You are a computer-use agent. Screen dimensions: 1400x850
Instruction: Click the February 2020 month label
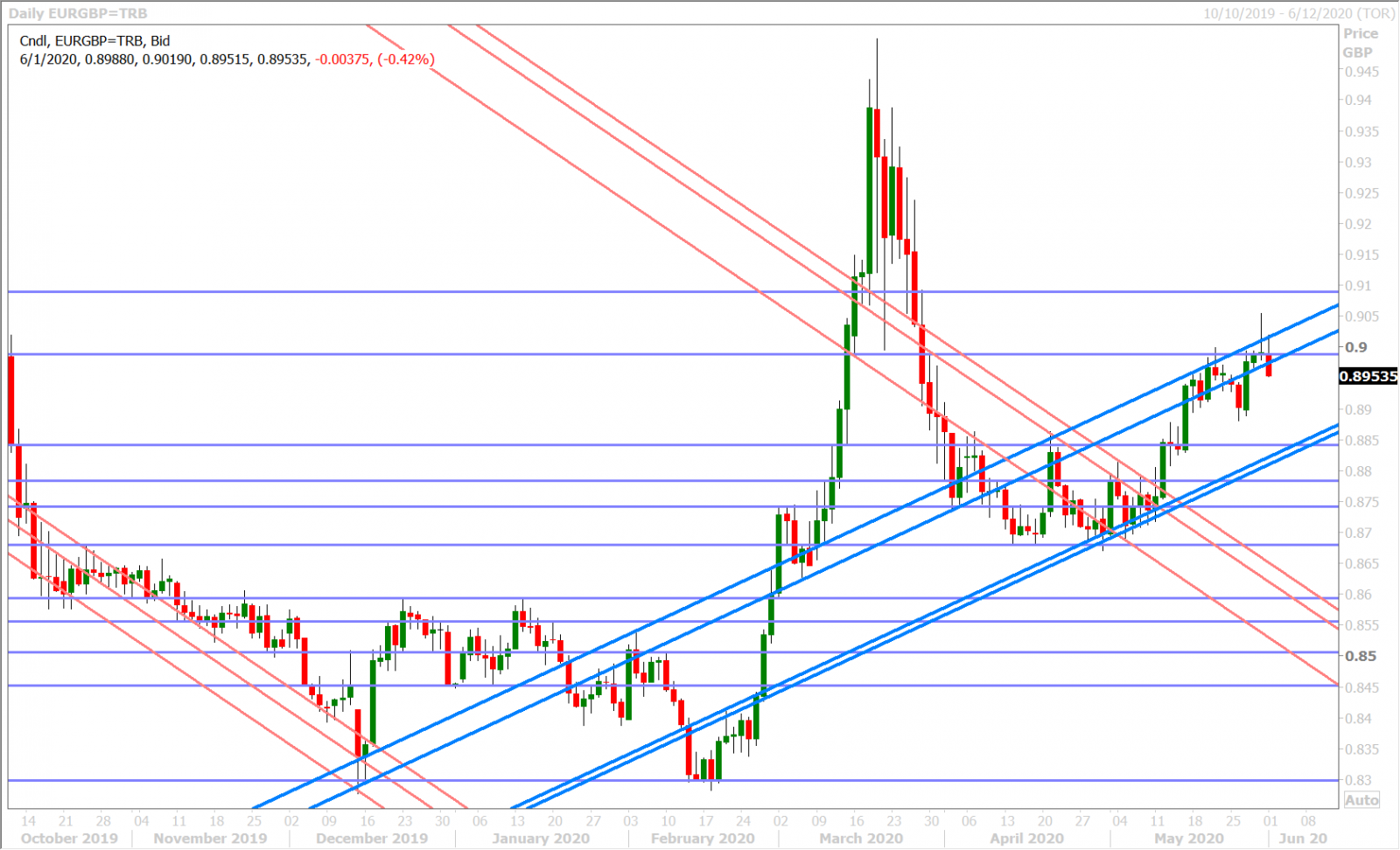click(703, 839)
